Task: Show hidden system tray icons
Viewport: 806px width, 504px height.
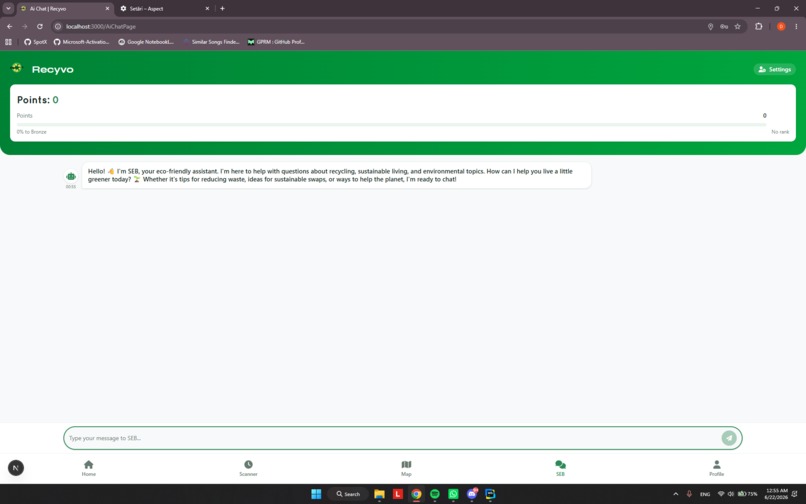Action: click(x=675, y=494)
